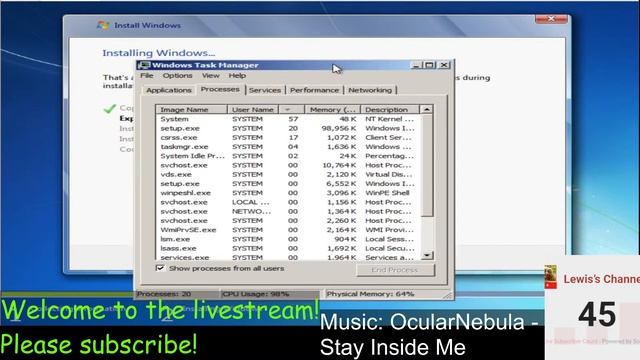Switch to the Services tab
This screenshot has height=360, width=640.
[x=265, y=90]
